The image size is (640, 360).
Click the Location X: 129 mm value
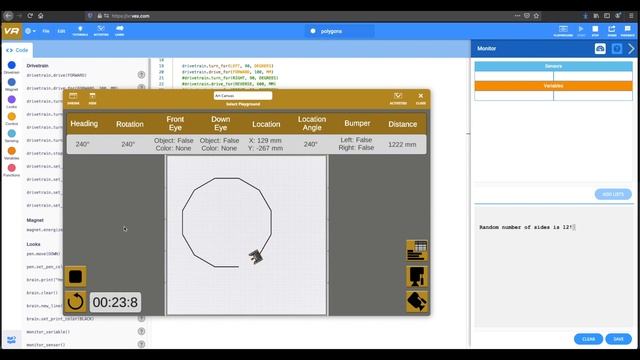pyautogui.click(x=265, y=140)
